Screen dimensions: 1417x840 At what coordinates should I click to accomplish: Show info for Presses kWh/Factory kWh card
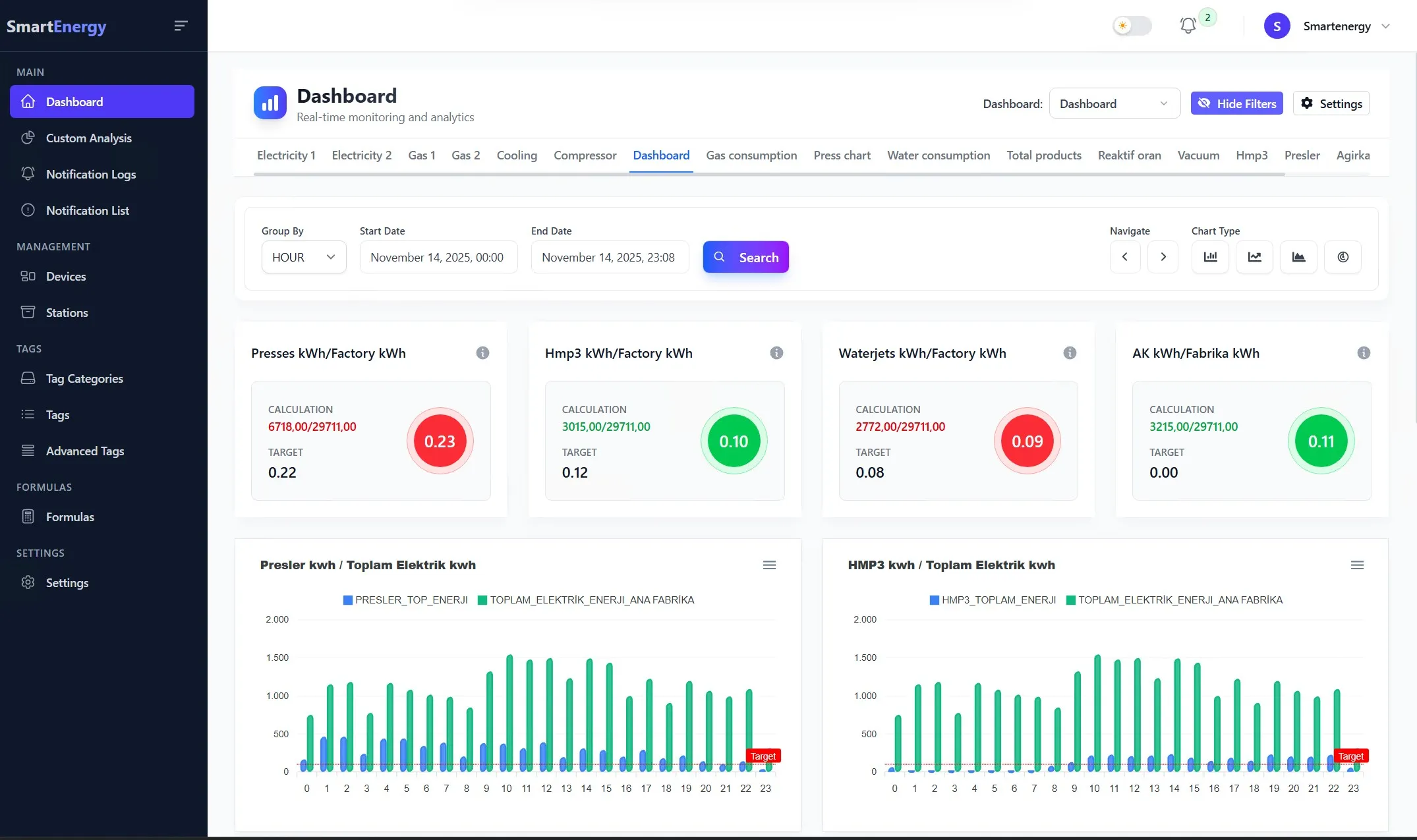(482, 353)
